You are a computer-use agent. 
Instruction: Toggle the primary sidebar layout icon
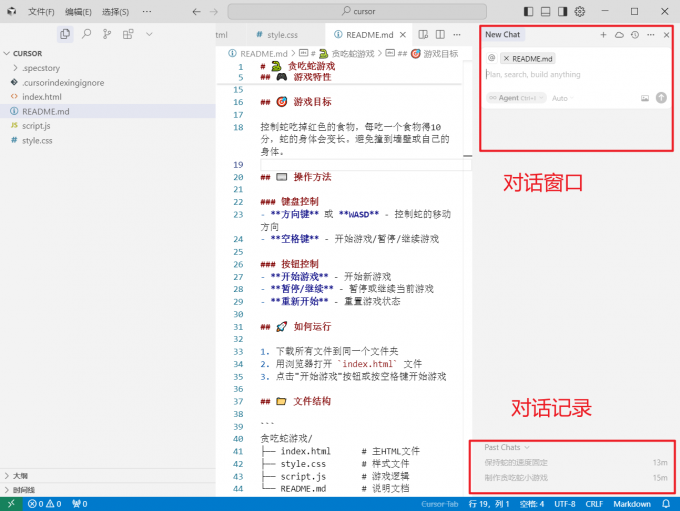pyautogui.click(x=528, y=12)
